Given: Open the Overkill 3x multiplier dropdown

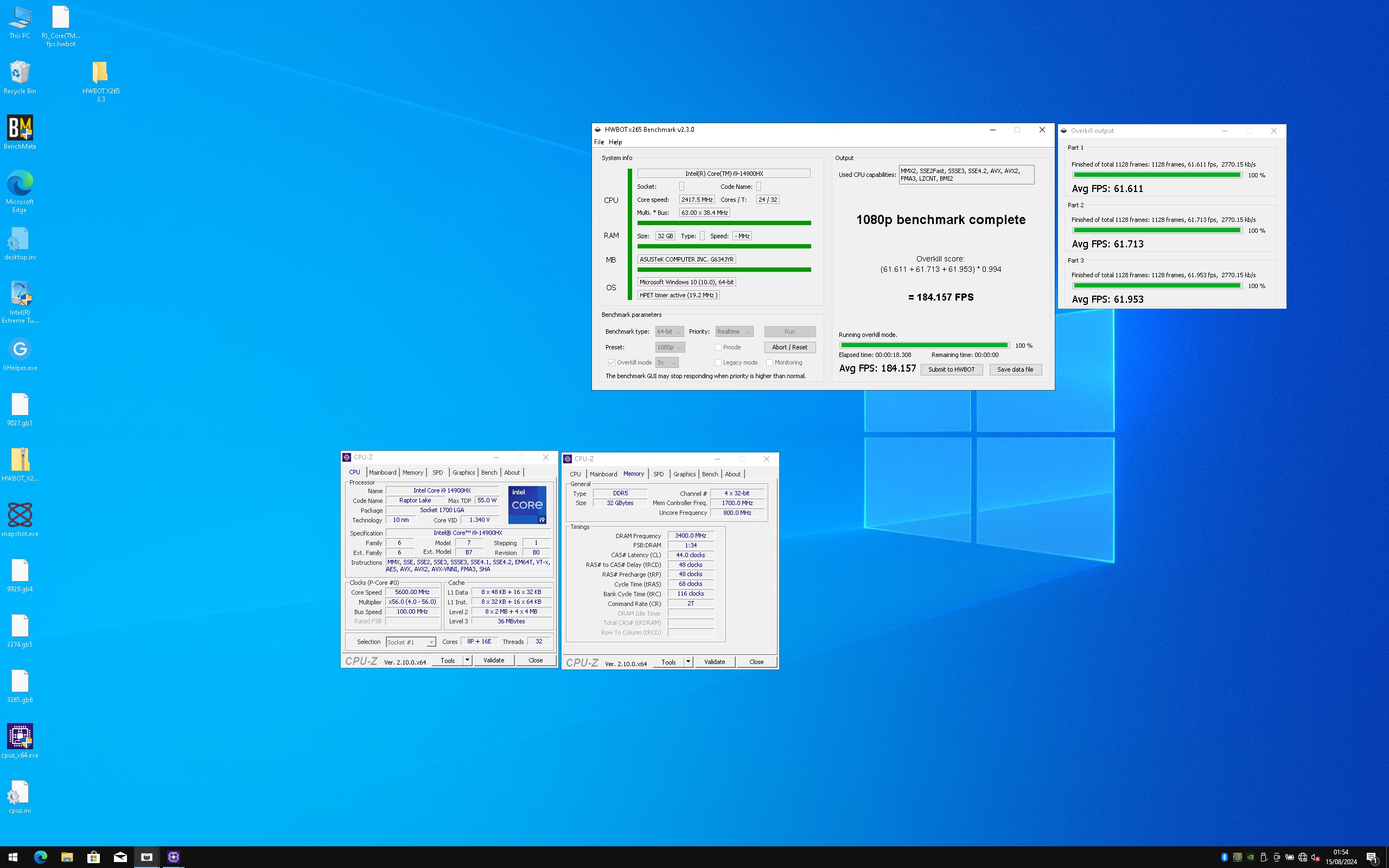Looking at the screenshot, I should pyautogui.click(x=667, y=362).
